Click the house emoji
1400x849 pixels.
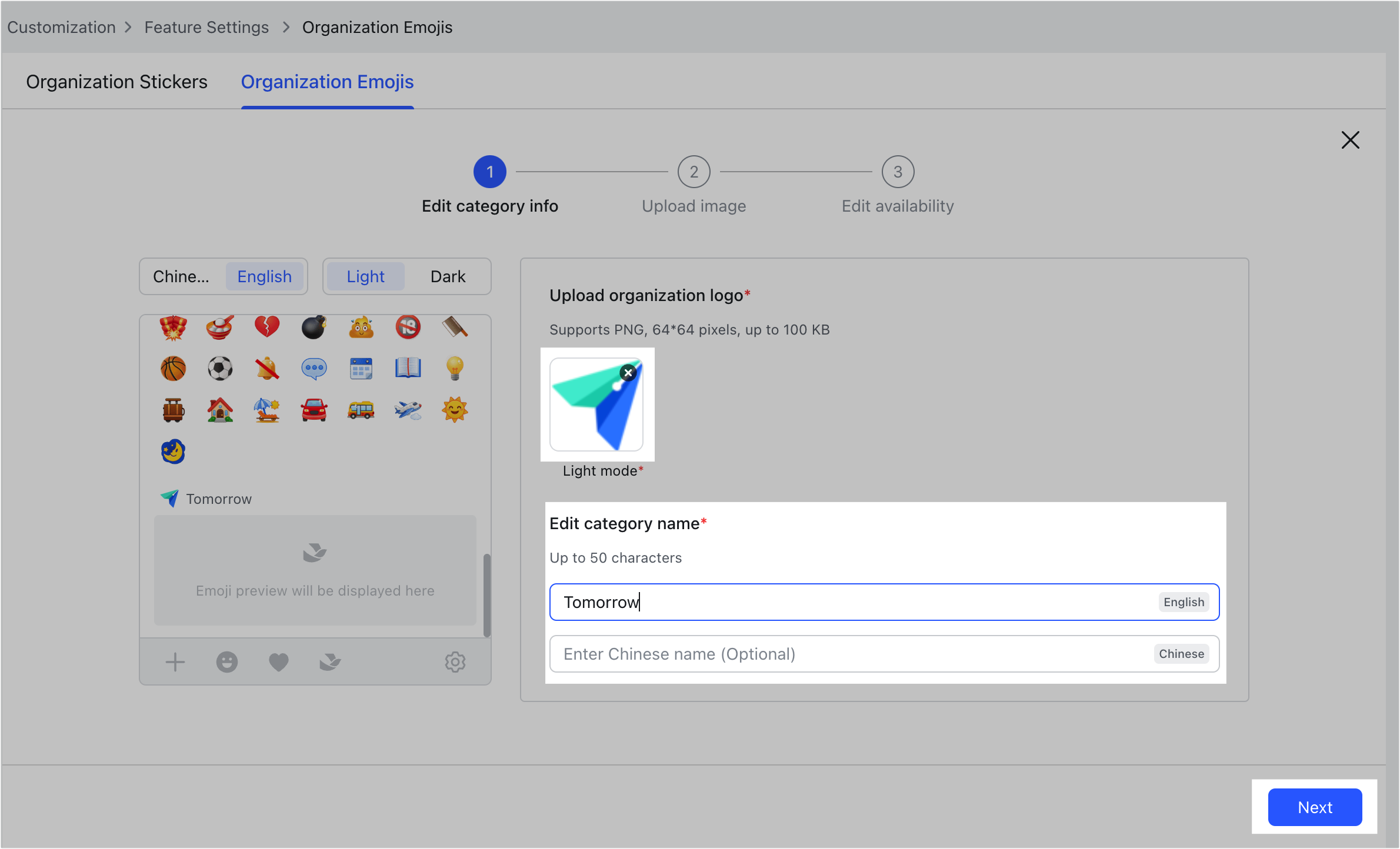[220, 410]
